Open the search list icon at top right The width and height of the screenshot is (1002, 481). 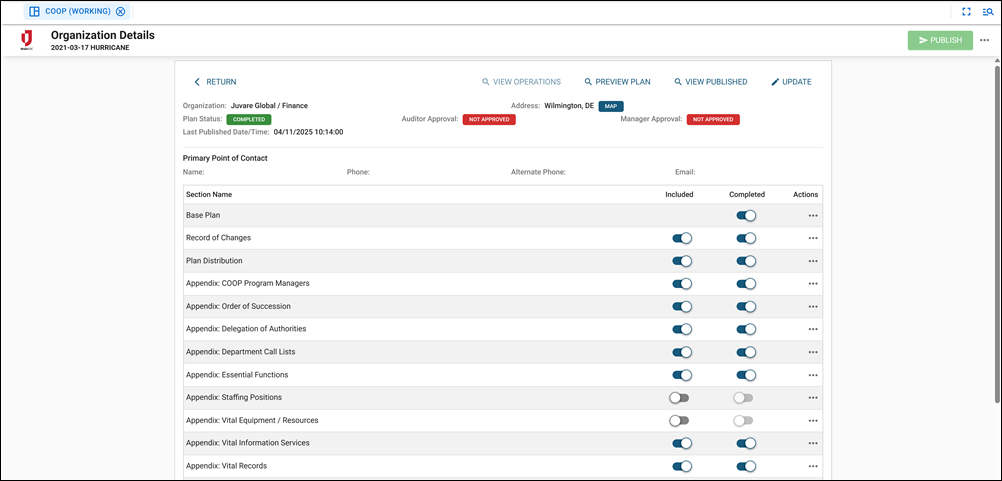[x=987, y=12]
